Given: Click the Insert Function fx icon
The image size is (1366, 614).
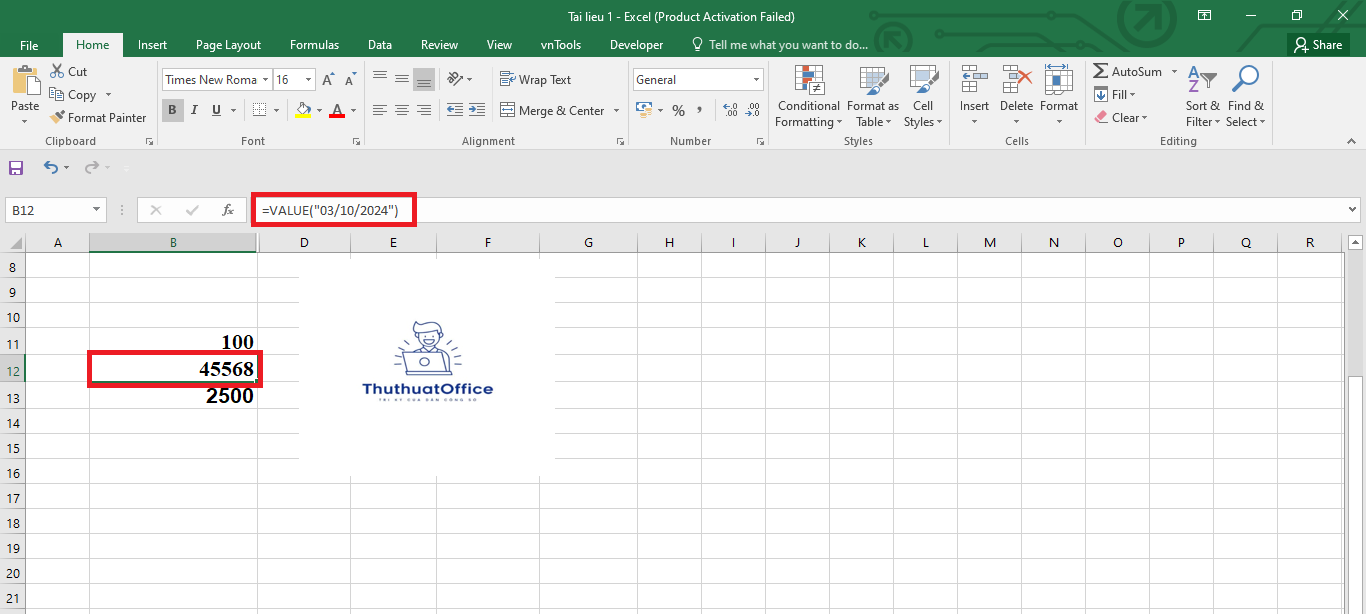Looking at the screenshot, I should [x=228, y=210].
